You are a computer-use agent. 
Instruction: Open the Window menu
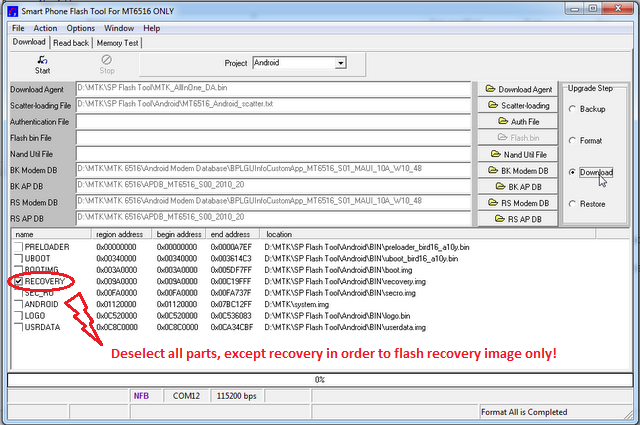(119, 28)
